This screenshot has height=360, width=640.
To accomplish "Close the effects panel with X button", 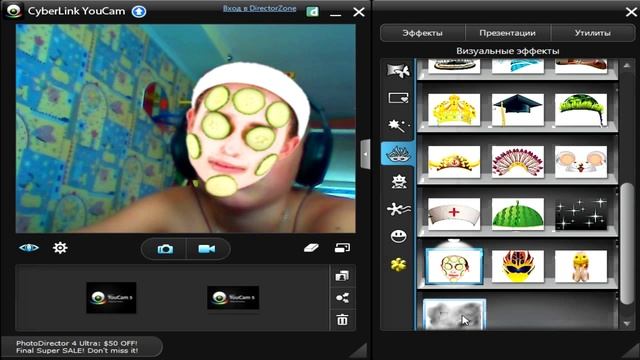I will [x=631, y=12].
